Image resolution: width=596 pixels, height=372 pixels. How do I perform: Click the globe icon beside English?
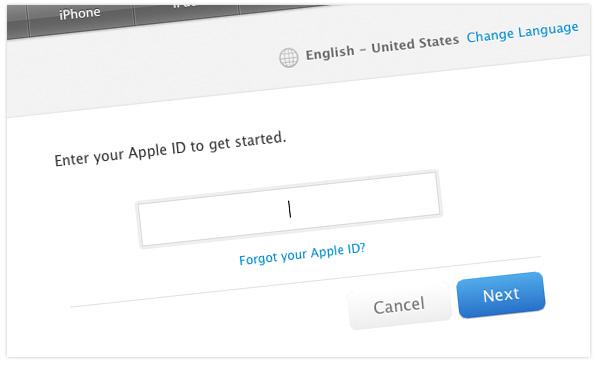288,58
